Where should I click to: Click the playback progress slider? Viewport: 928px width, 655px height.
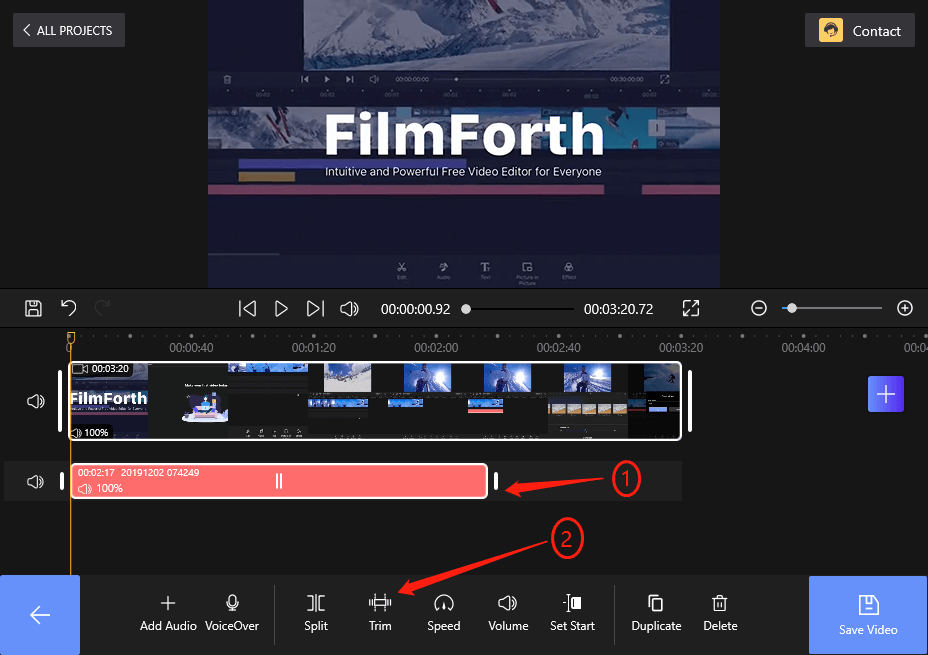pos(519,309)
